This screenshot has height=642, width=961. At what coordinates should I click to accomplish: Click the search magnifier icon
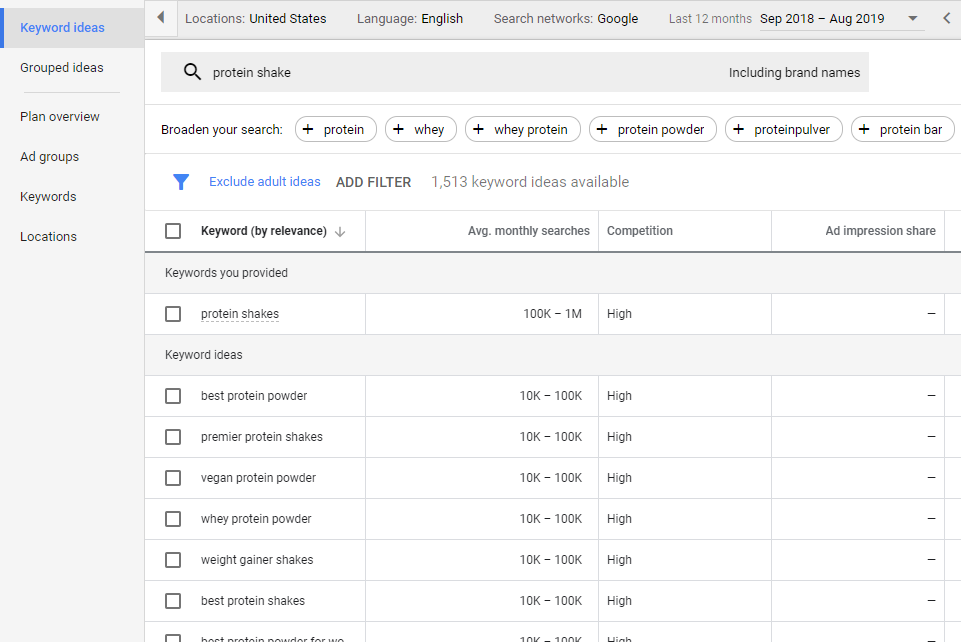coord(192,72)
